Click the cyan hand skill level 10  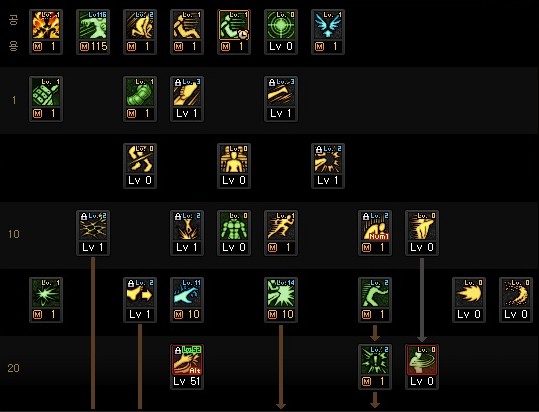click(187, 293)
